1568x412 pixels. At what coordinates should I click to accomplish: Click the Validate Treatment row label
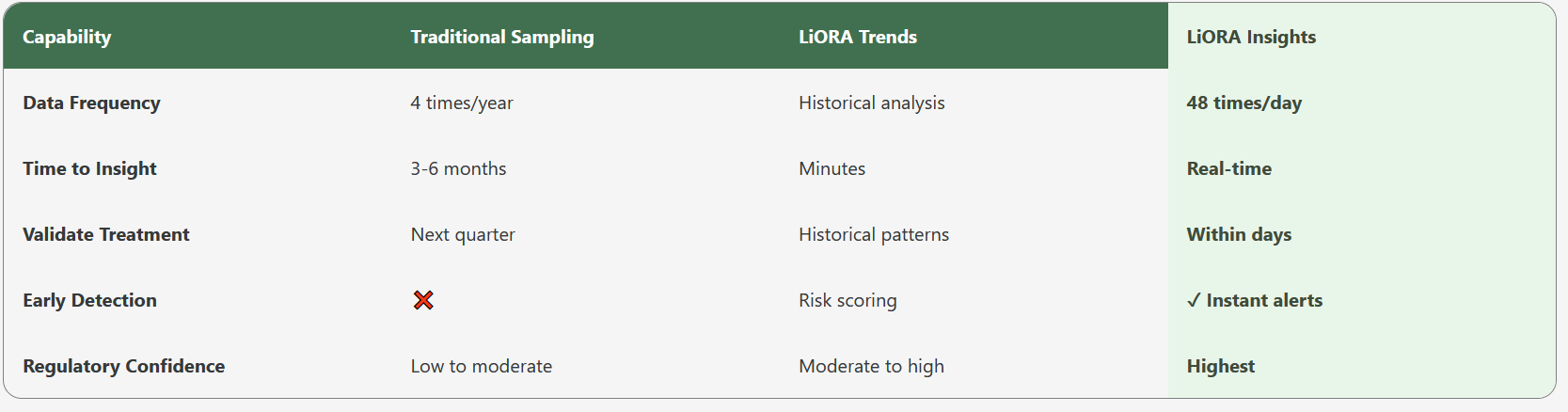[105, 234]
